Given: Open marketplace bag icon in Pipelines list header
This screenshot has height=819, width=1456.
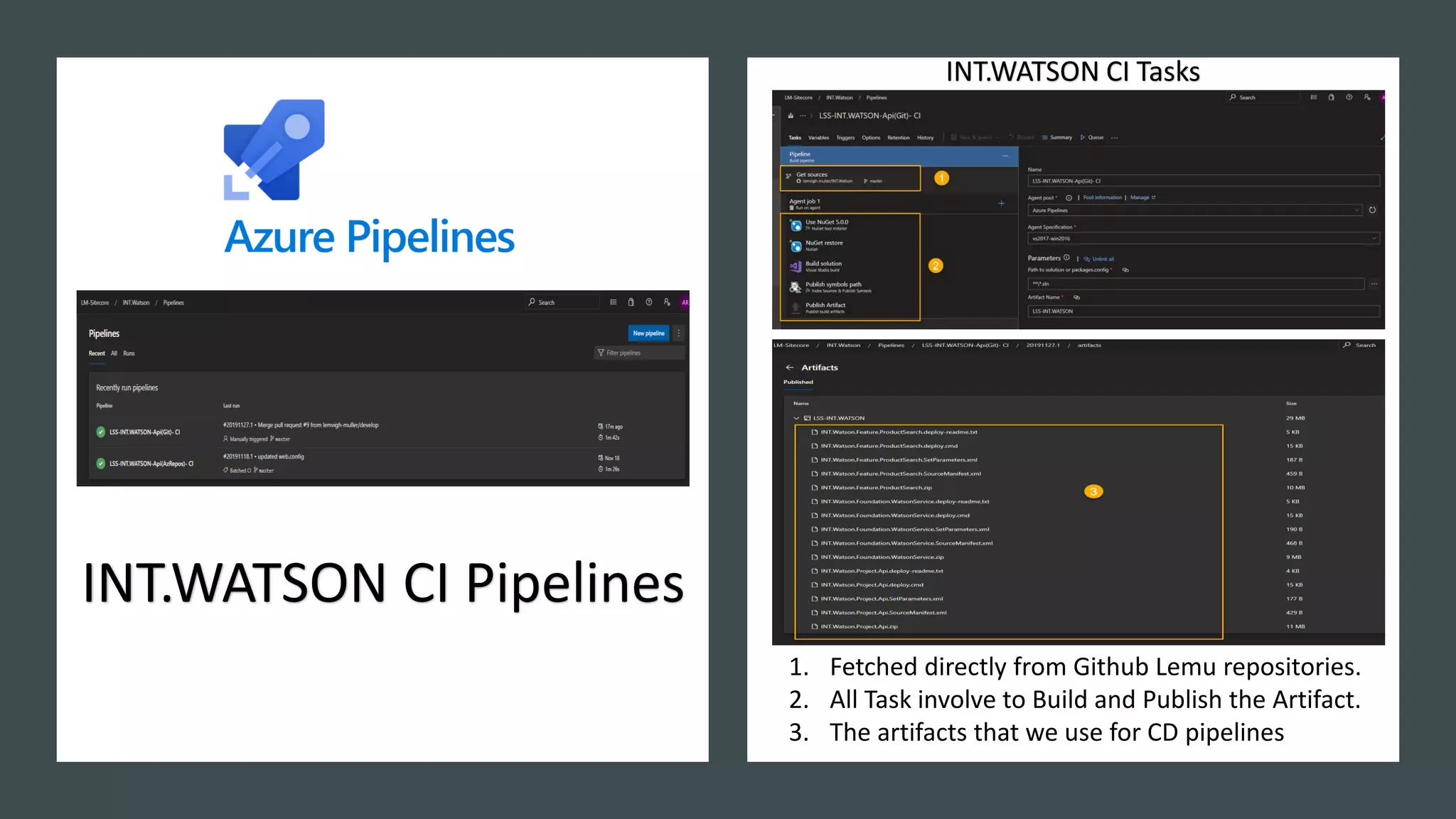Looking at the screenshot, I should 631,302.
